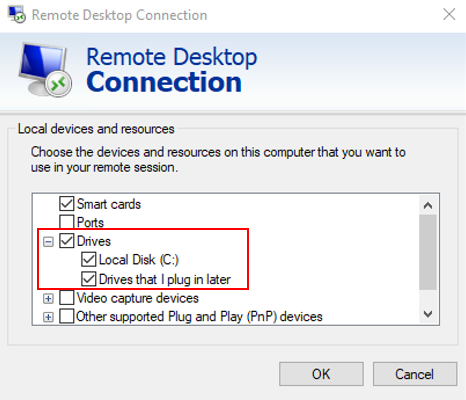The image size is (466, 400).
Task: Click the device list scrollbar thumb
Action: tap(428, 252)
